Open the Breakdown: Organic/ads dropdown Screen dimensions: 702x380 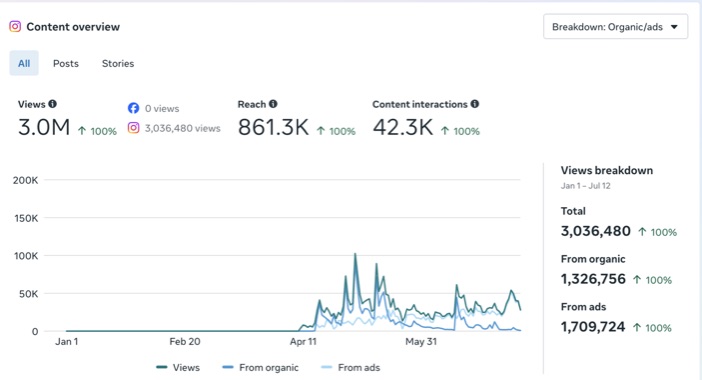coord(616,27)
